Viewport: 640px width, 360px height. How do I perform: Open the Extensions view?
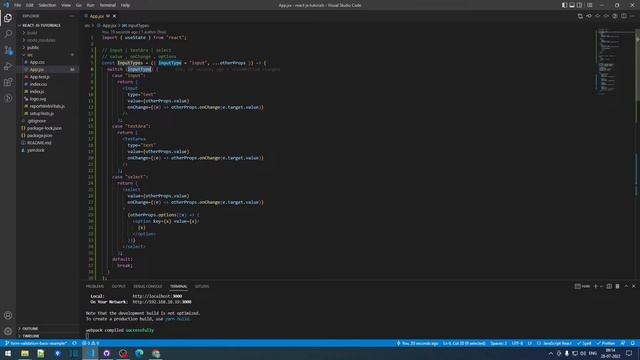pos(8,82)
